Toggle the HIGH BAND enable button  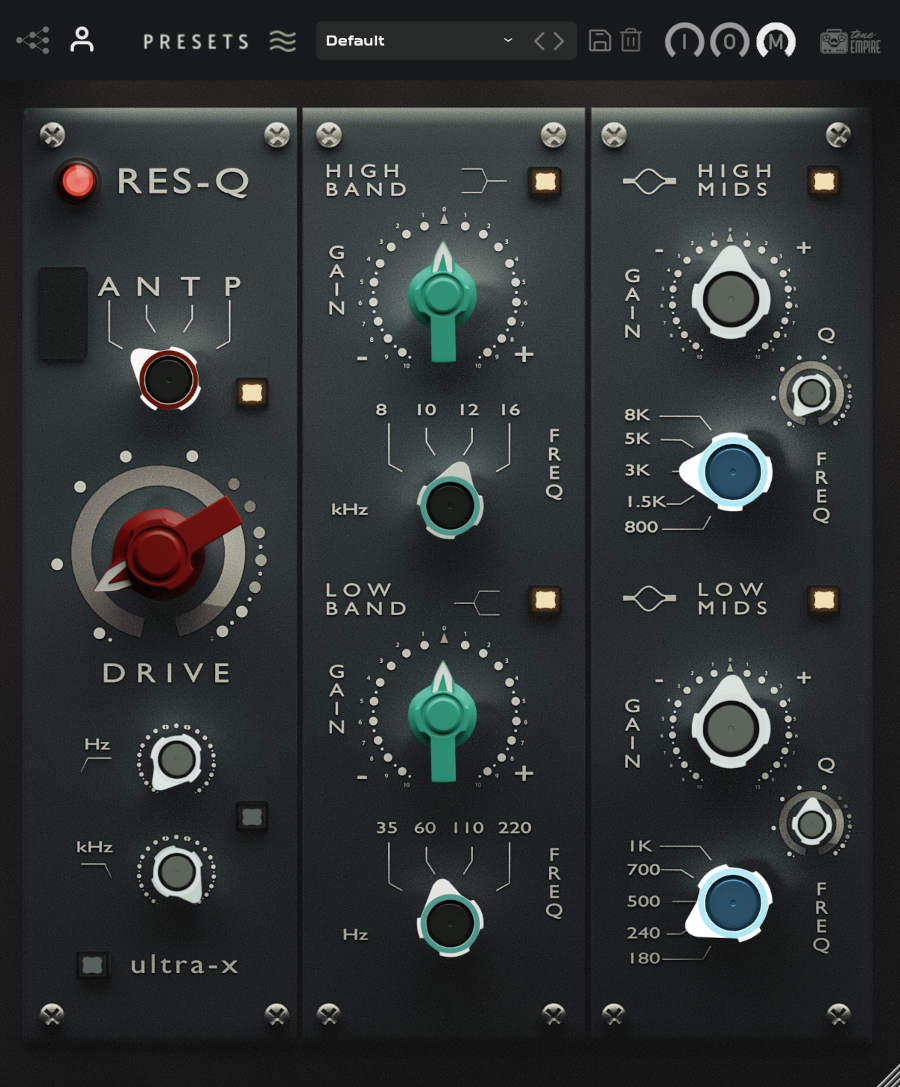tap(544, 182)
